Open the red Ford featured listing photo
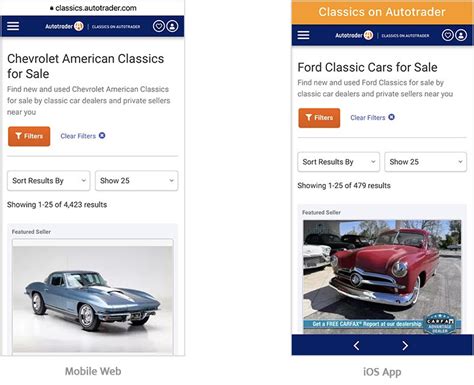Screen dimensions: 474x385 tap(382, 277)
